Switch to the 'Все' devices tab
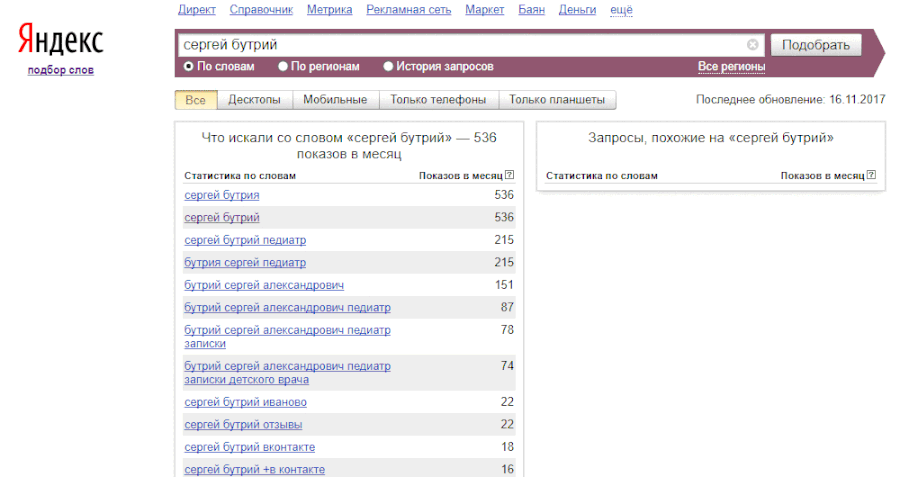The height and width of the screenshot is (477, 900). coord(196,100)
